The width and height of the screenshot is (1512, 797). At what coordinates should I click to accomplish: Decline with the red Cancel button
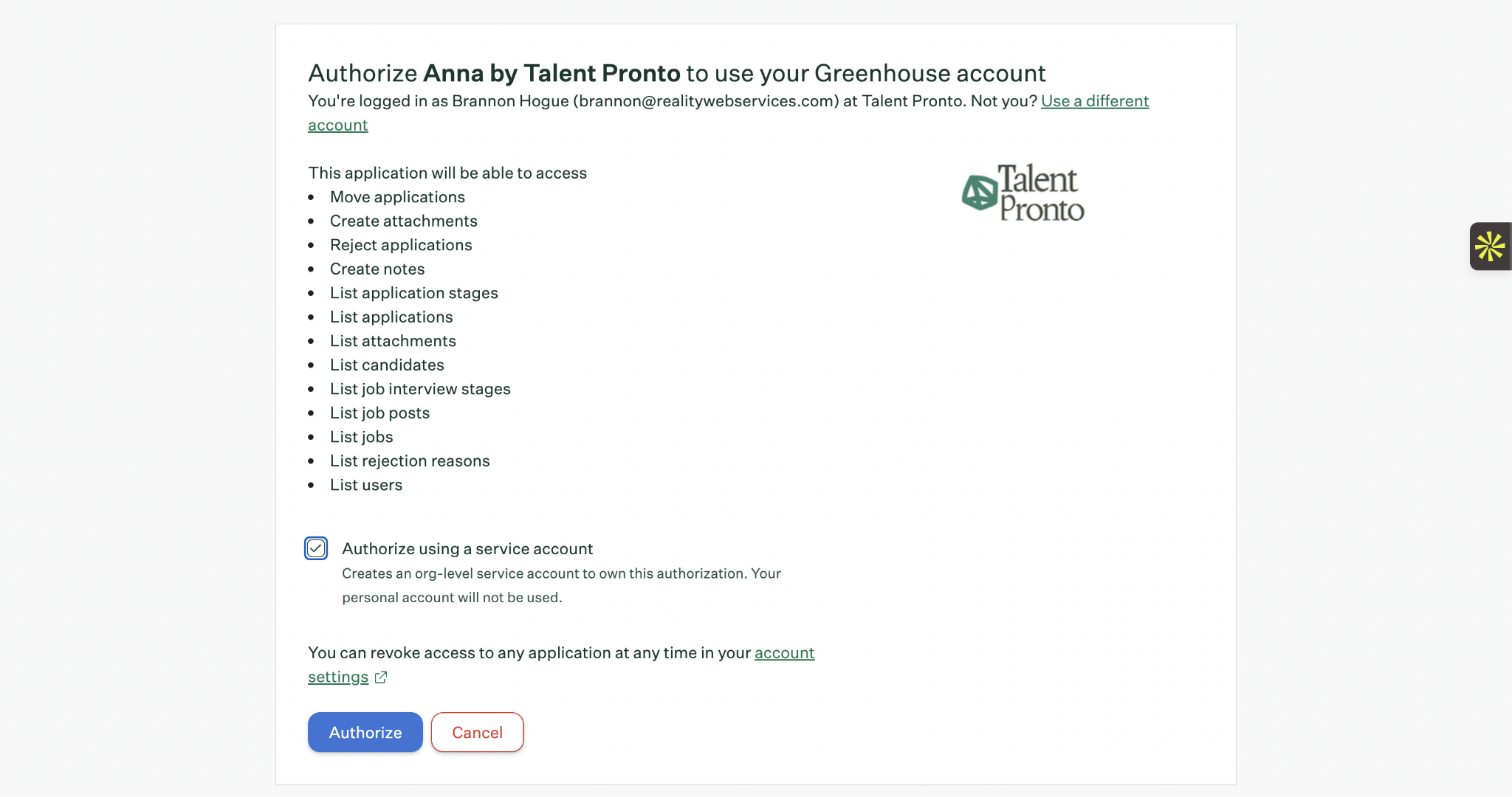click(x=478, y=732)
